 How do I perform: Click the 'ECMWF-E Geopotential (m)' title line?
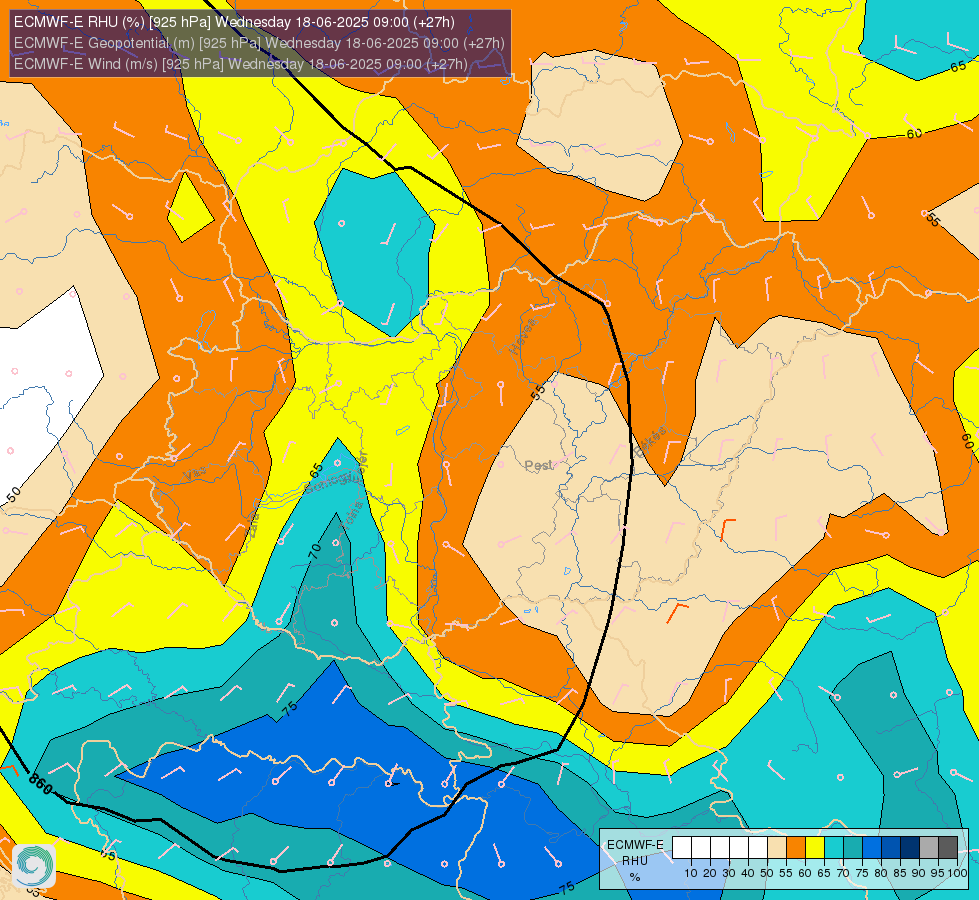click(259, 43)
